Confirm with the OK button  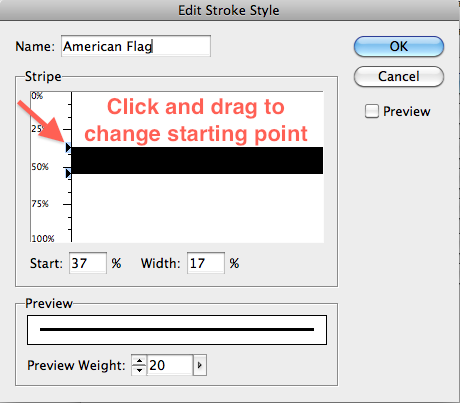coord(399,46)
